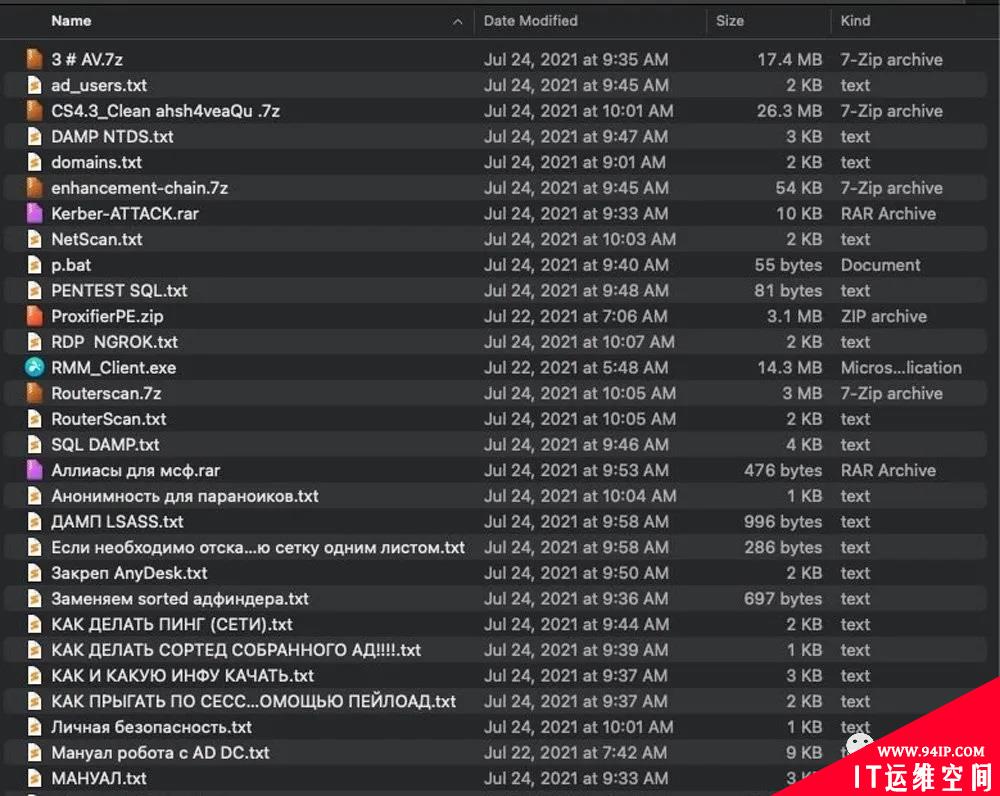Select the ad_users.txt file icon
Screen dimensions: 1000x796
coord(34,85)
